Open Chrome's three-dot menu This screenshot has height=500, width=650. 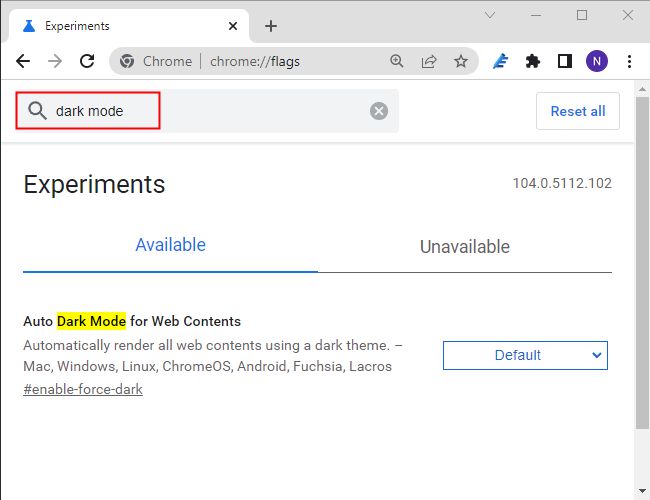(x=629, y=61)
